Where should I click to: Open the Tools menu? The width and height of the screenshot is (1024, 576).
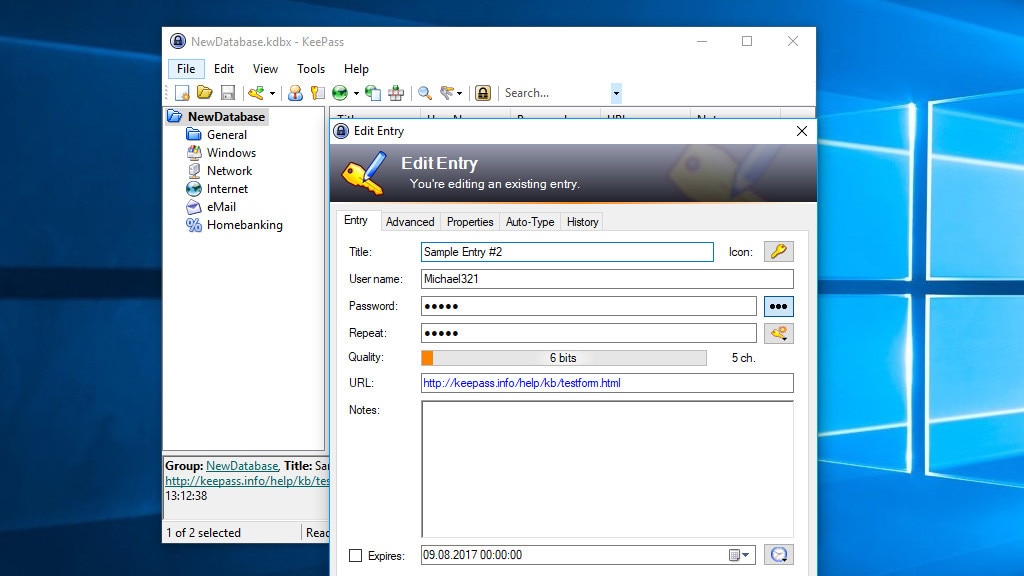pyautogui.click(x=311, y=69)
